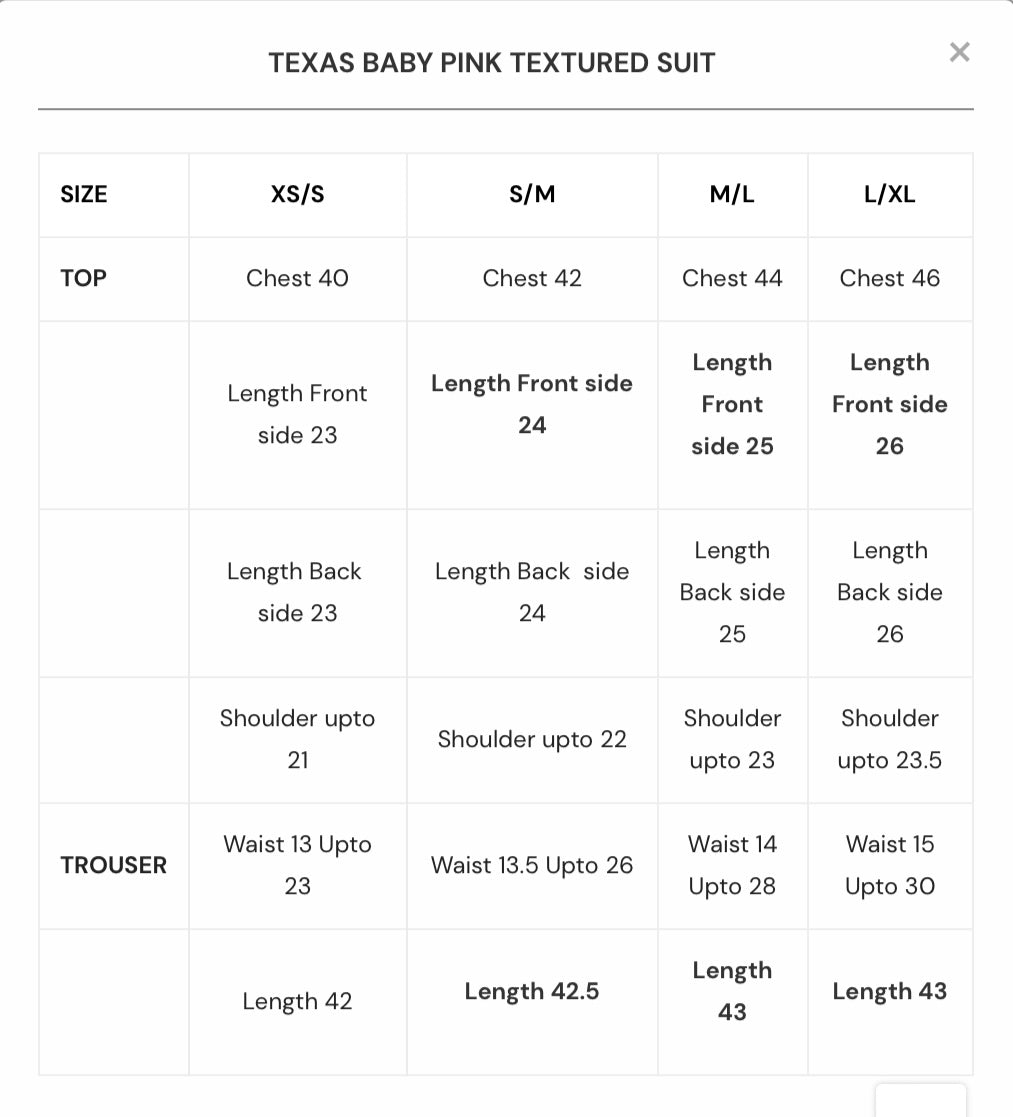
Task: Click the L/XL size column header
Action: [x=889, y=195]
